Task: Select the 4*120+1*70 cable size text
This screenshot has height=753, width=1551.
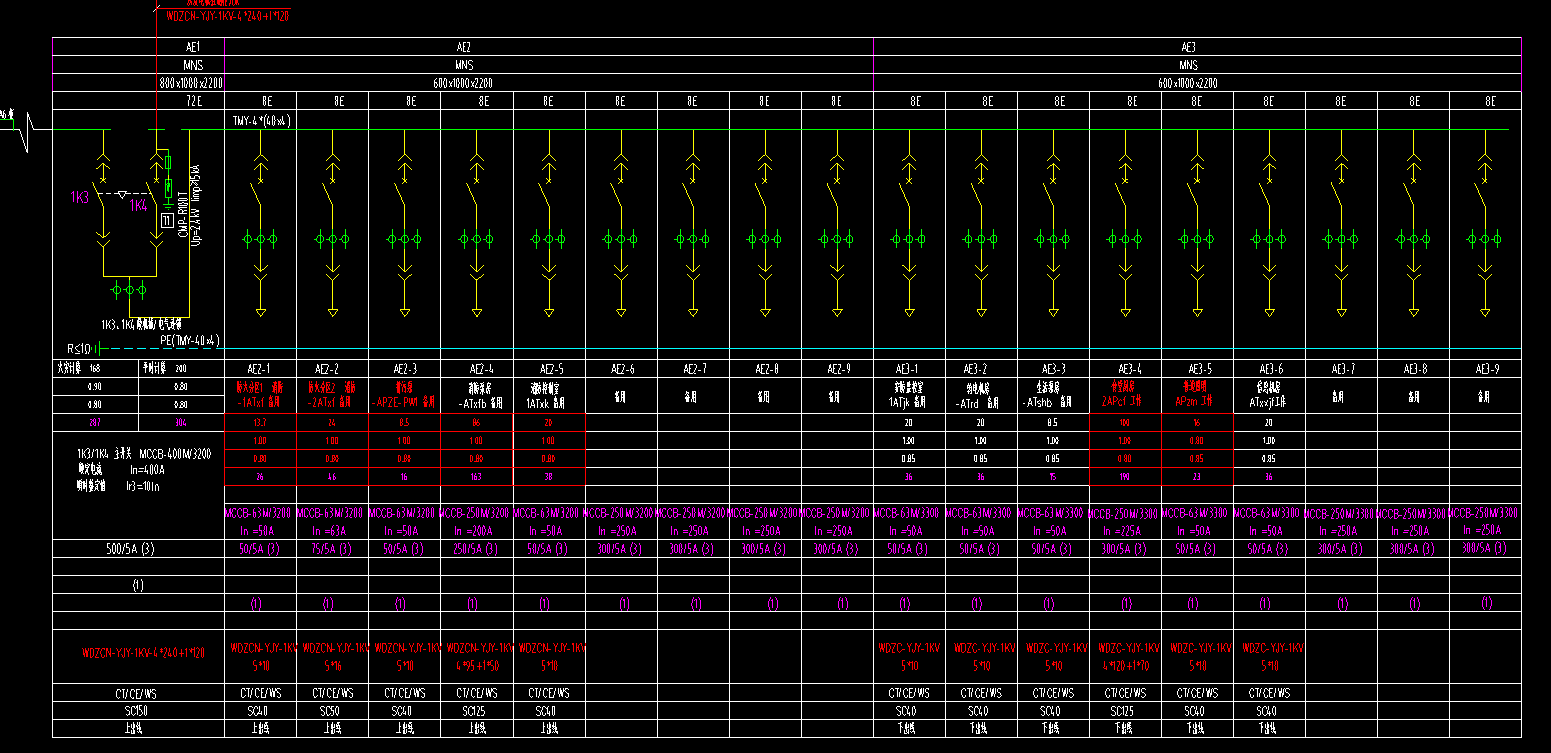Action: (x=1124, y=665)
